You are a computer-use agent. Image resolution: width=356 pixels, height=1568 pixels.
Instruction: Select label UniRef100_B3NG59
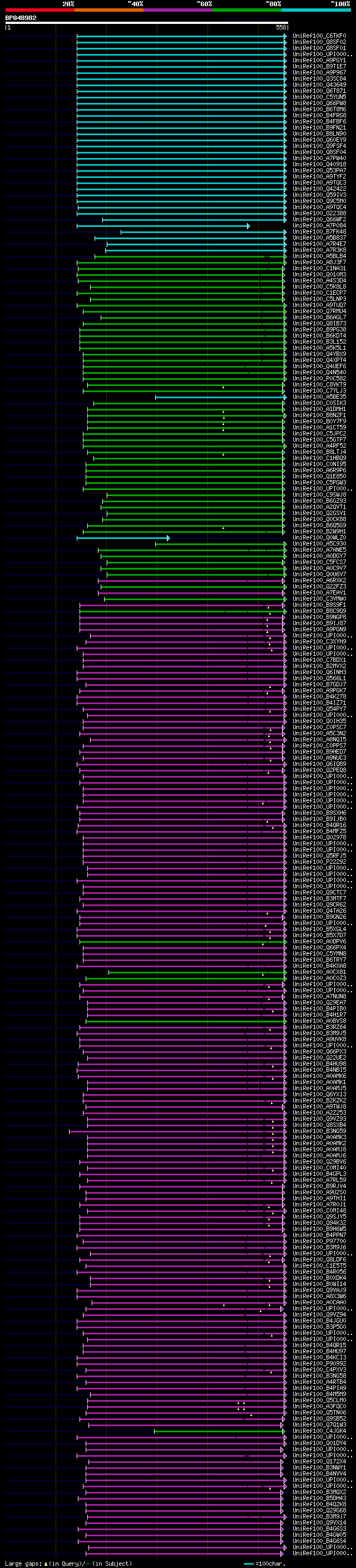pos(319,1131)
